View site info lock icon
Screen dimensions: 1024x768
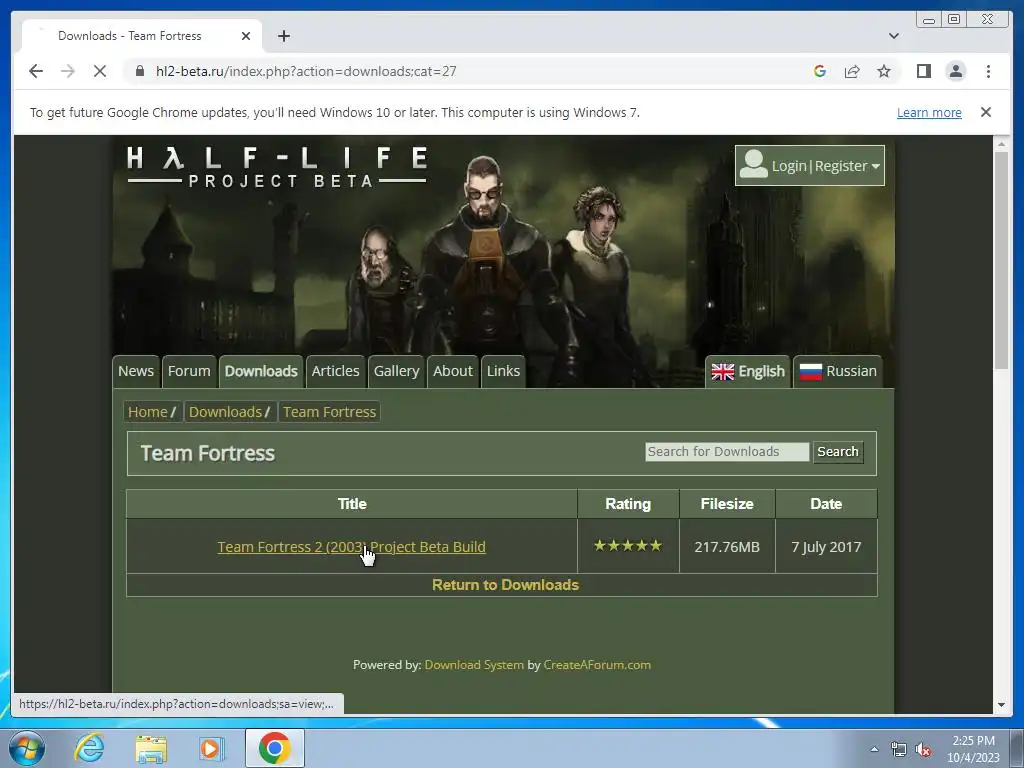140,71
